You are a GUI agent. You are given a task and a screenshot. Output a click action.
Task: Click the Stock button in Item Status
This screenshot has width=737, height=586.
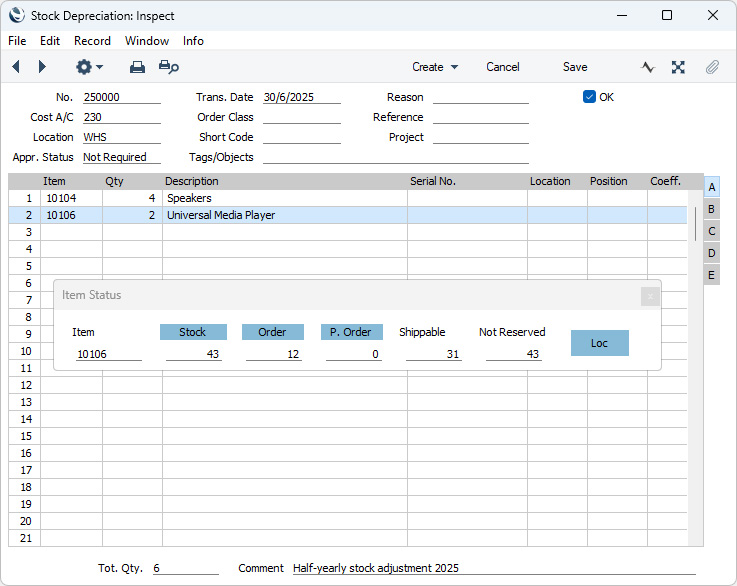pyautogui.click(x=193, y=332)
